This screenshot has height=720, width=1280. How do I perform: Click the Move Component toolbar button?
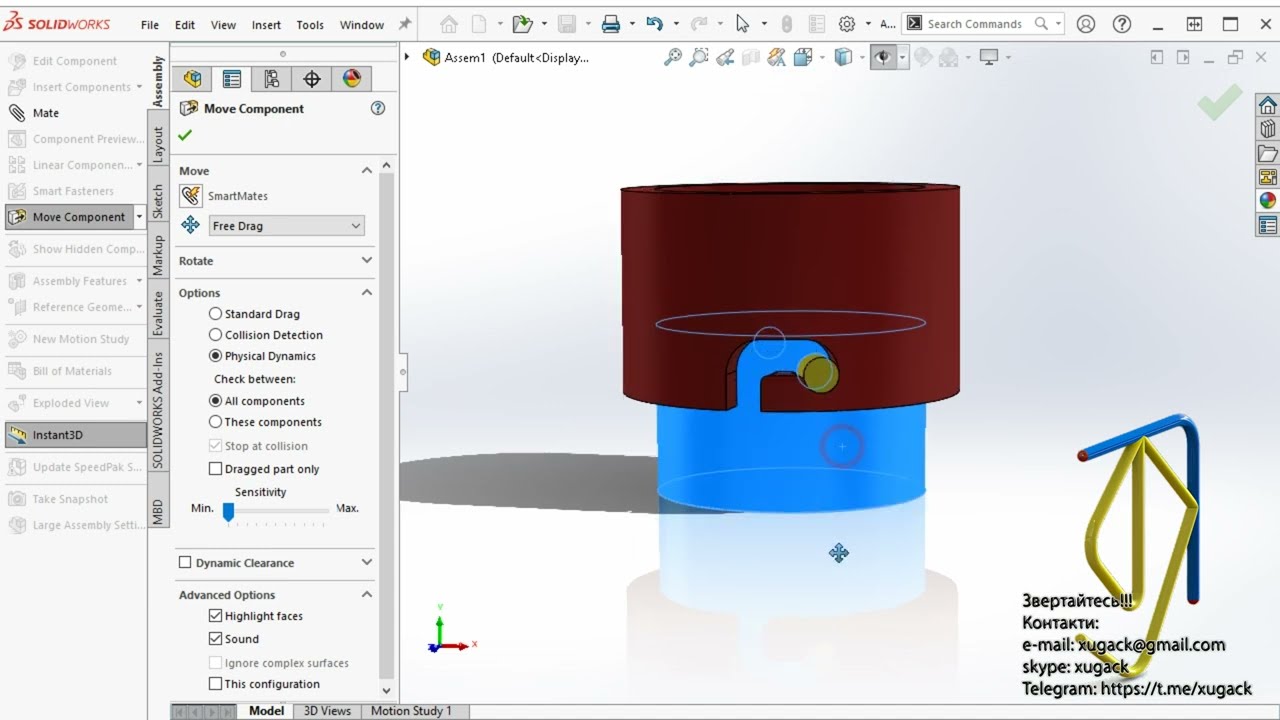(x=69, y=217)
